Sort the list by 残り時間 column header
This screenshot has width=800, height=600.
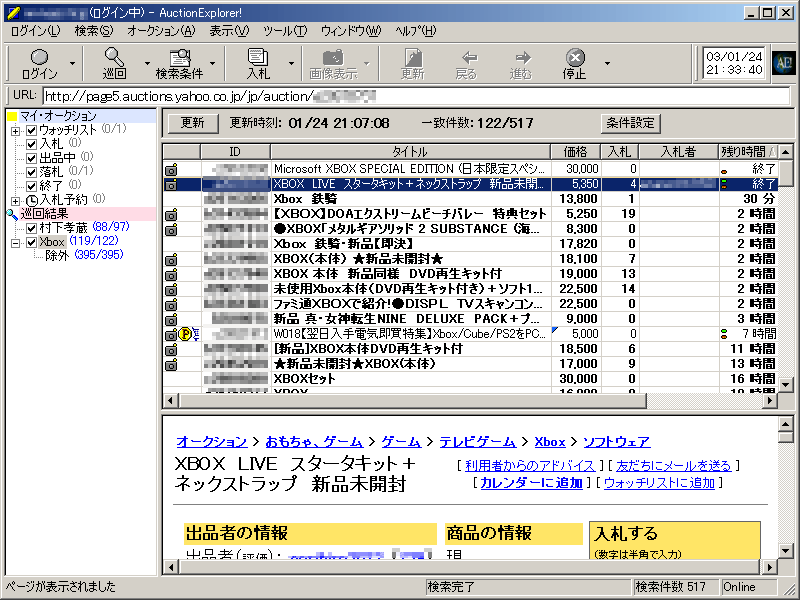click(748, 152)
